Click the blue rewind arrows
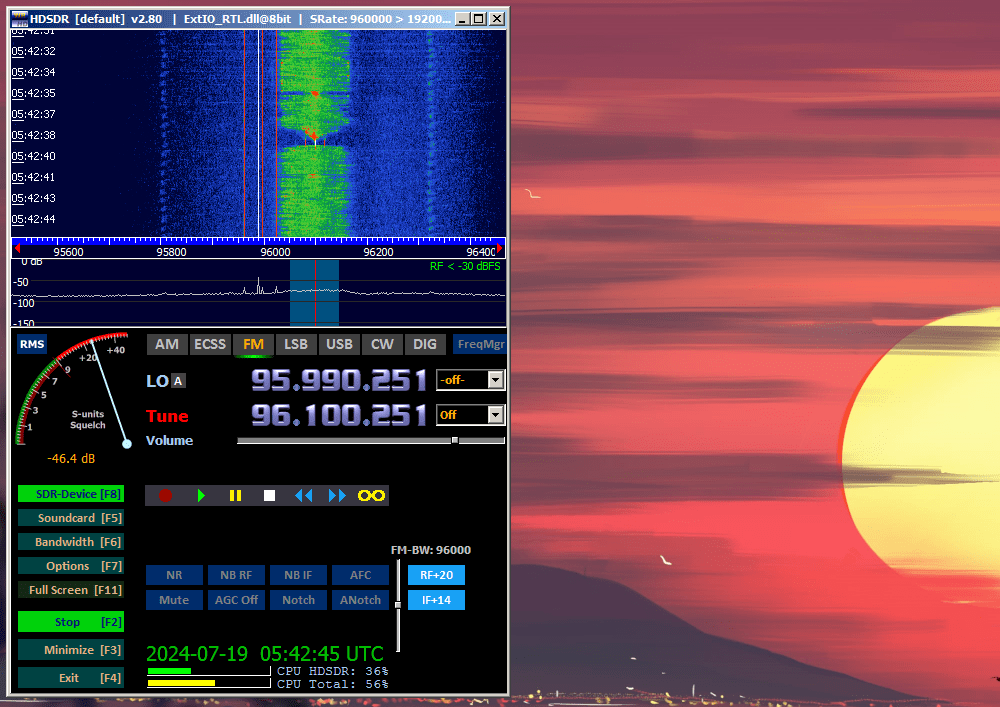1000x707 pixels. (303, 495)
